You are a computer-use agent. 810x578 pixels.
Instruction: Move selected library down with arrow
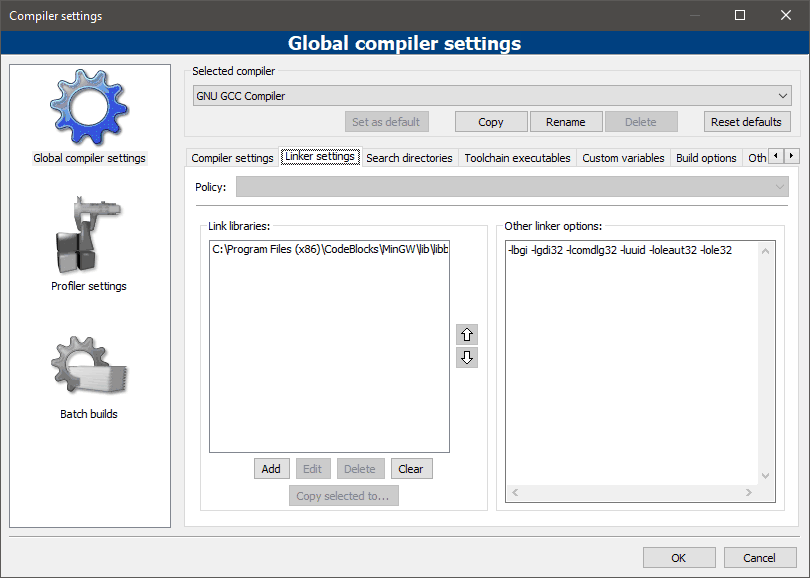(467, 358)
